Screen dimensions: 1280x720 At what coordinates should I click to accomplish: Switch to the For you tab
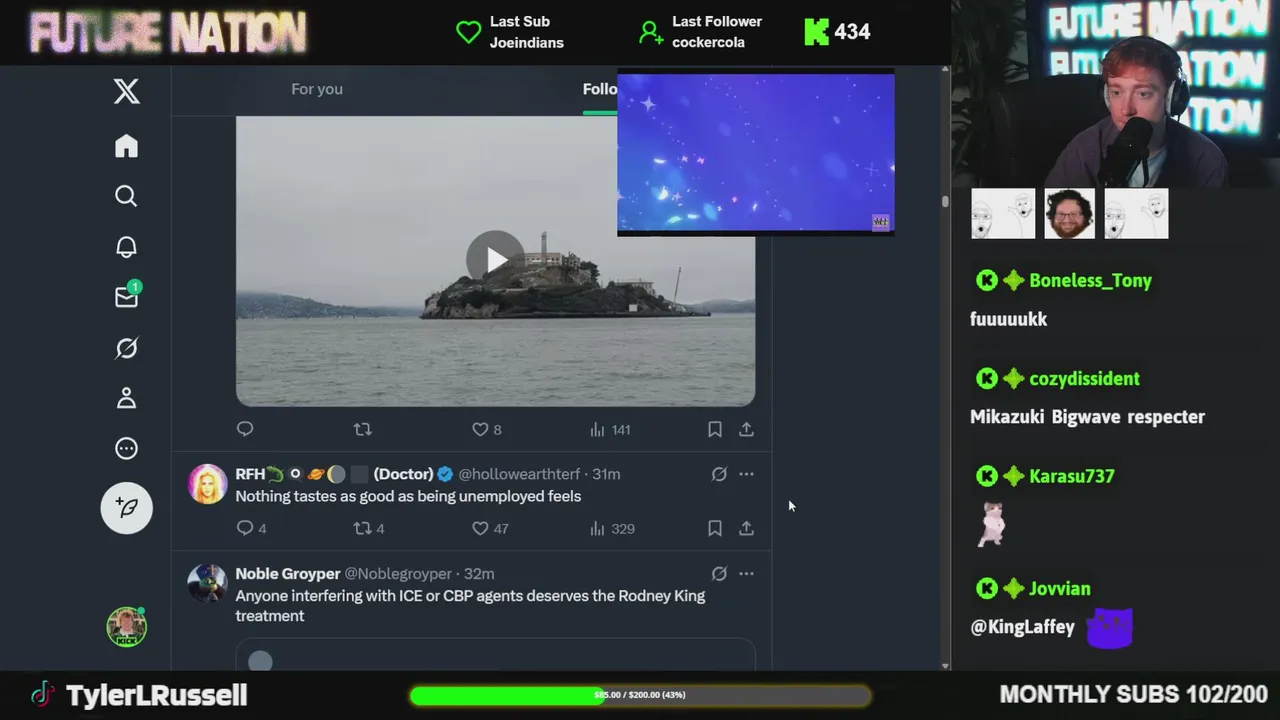tap(317, 89)
